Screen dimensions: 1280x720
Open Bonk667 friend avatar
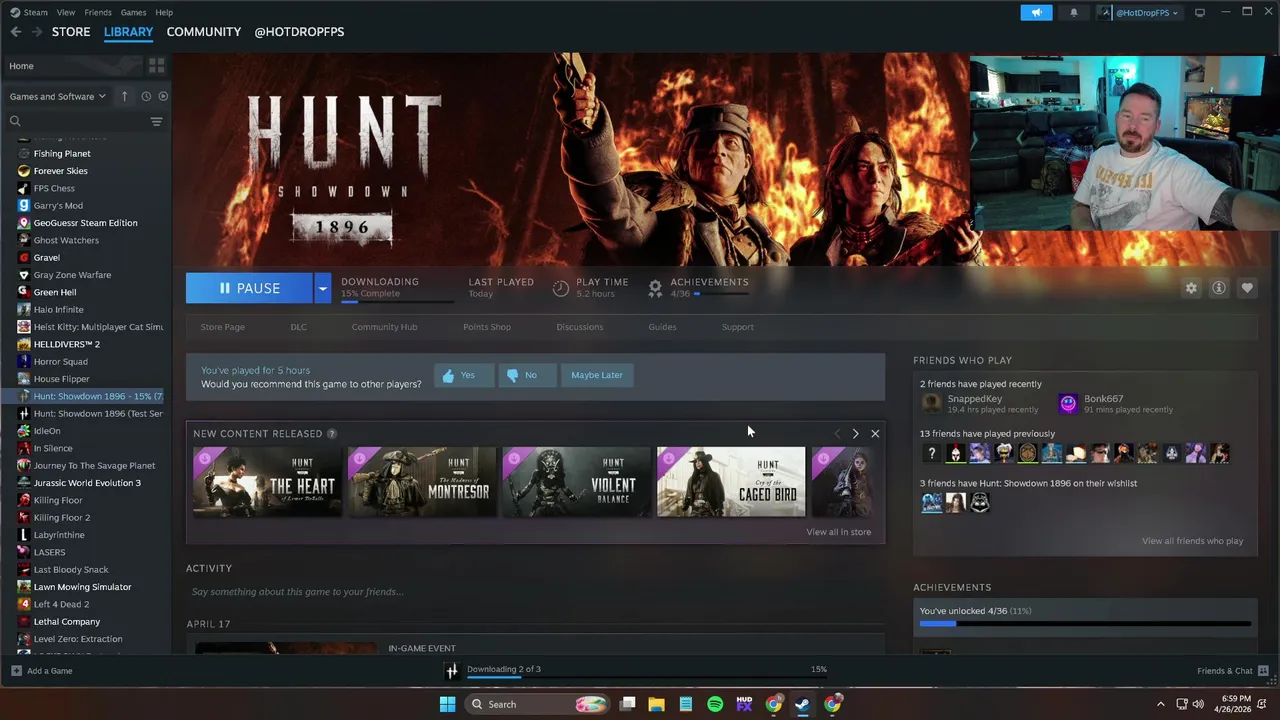coord(1068,403)
